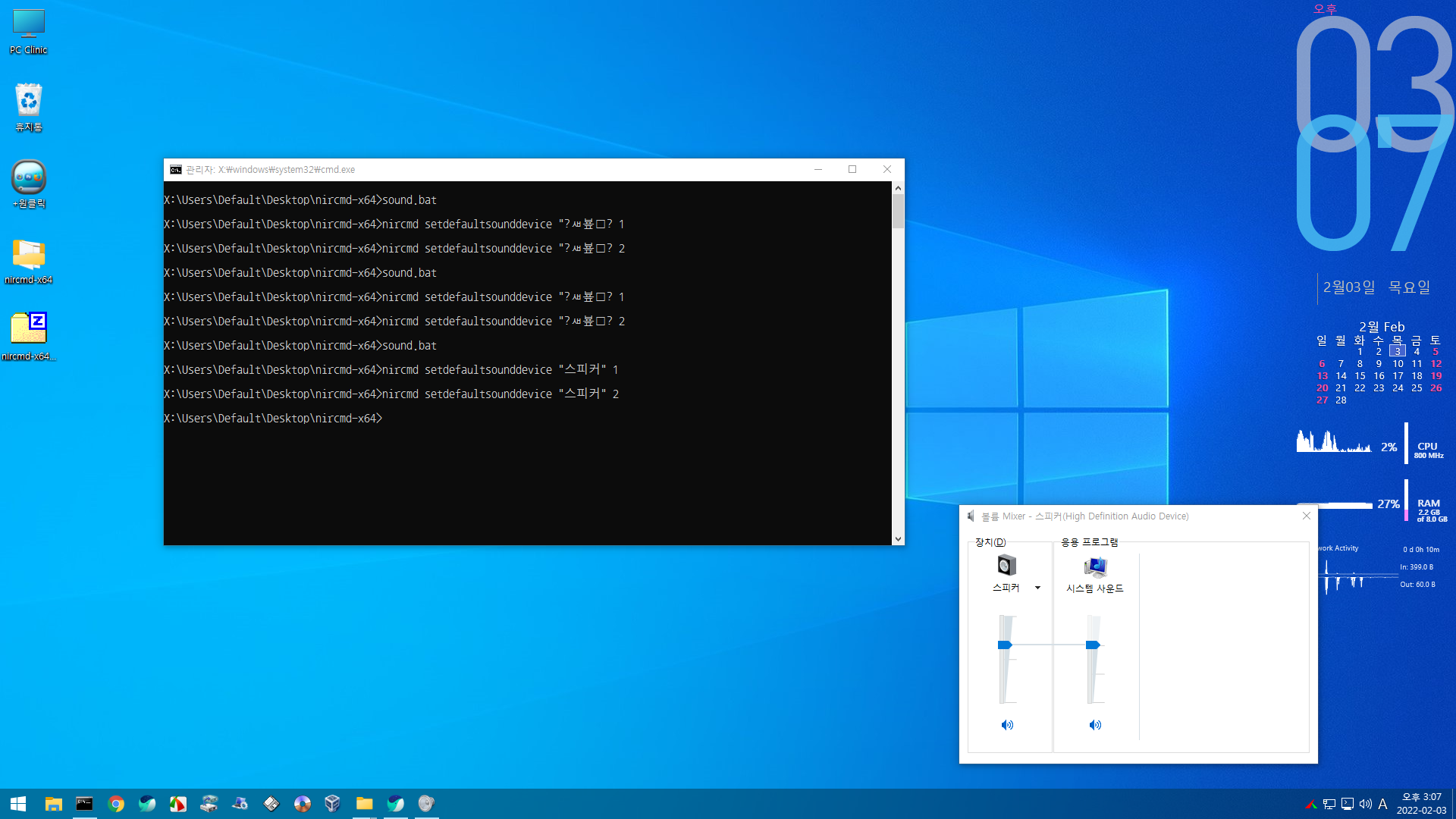Launch Google Chrome from the taskbar

click(x=116, y=804)
